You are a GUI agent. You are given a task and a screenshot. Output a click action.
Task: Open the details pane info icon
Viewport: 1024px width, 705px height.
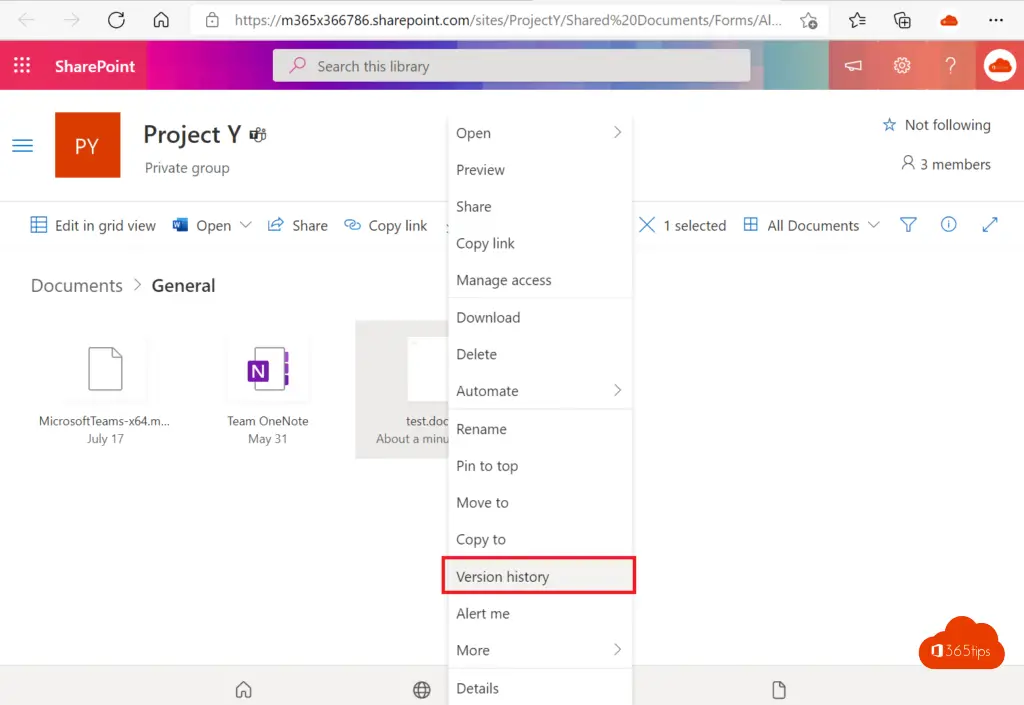point(948,225)
